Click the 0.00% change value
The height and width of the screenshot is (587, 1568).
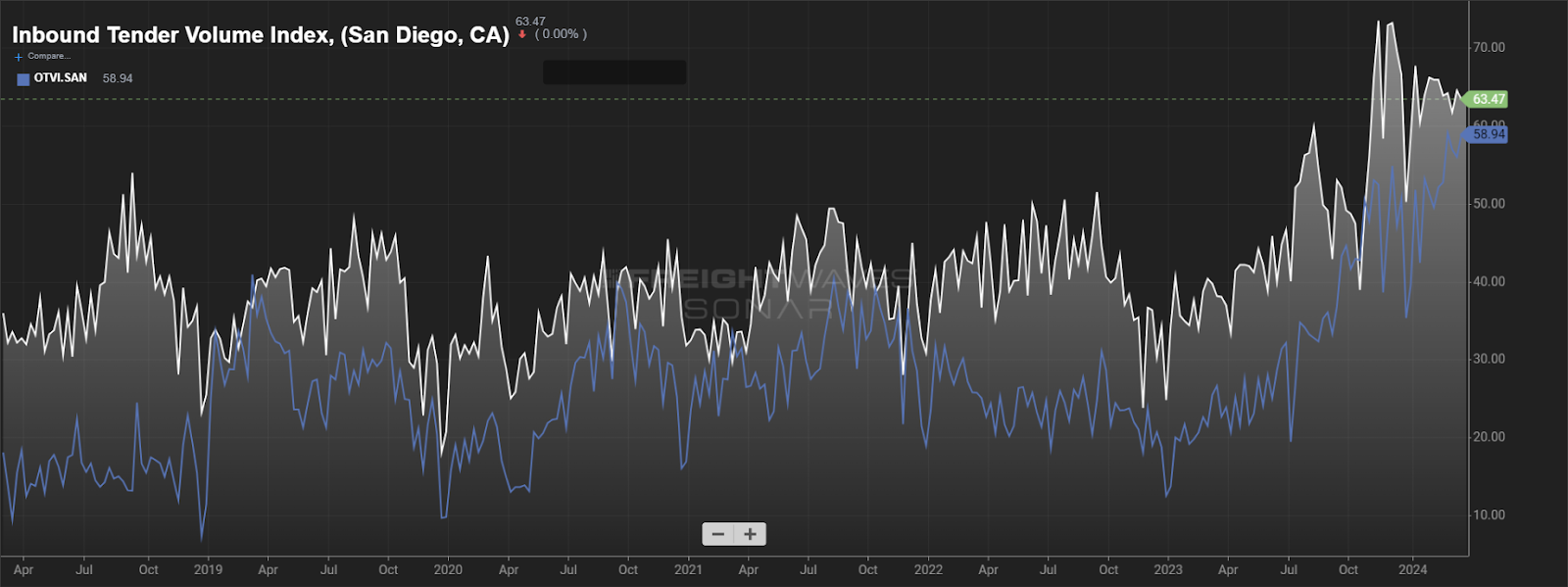[x=561, y=34]
